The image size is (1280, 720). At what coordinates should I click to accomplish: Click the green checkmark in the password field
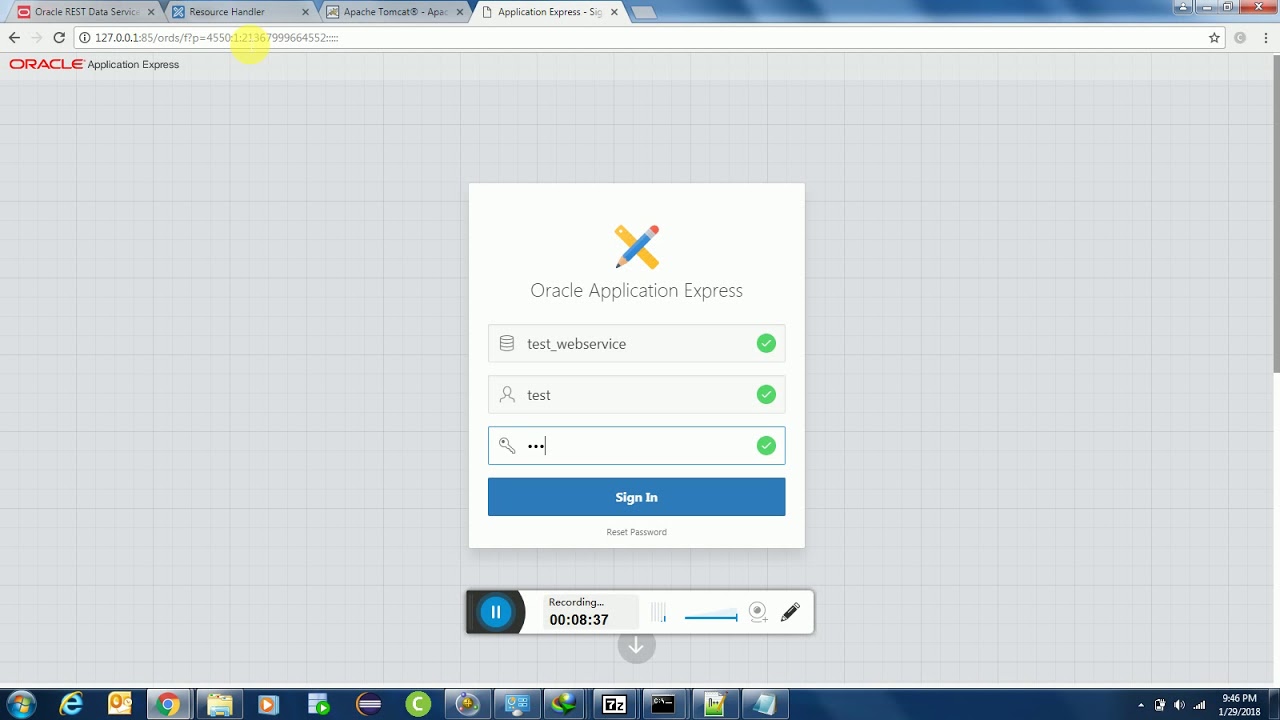[x=766, y=446]
